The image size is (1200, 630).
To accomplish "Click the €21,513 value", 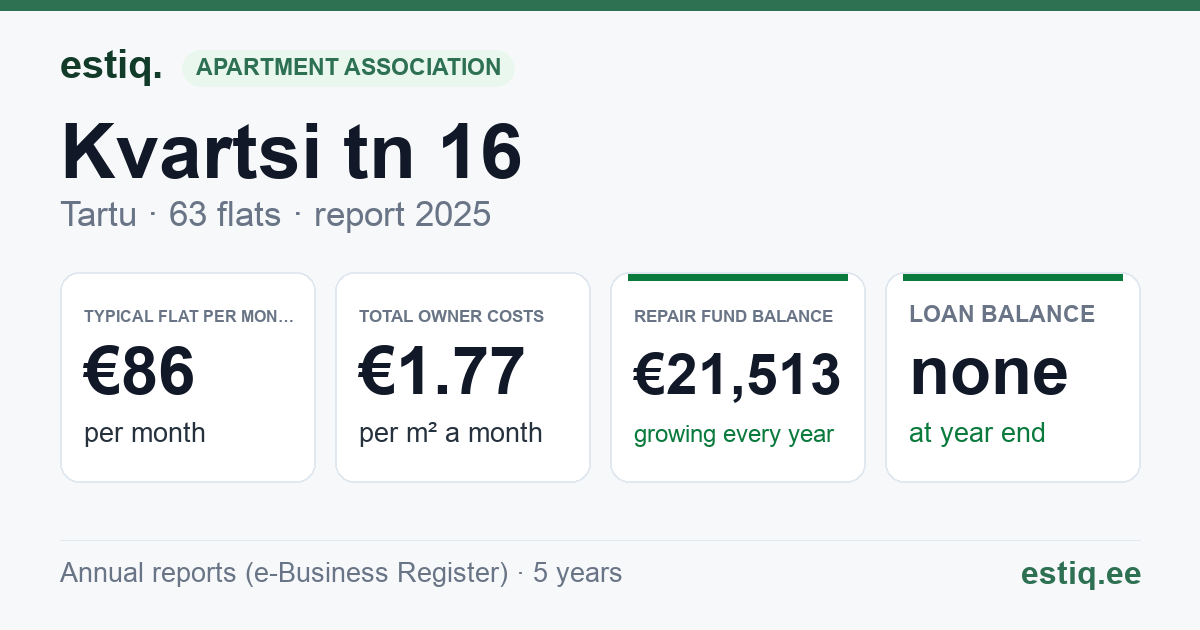I will pos(737,376).
